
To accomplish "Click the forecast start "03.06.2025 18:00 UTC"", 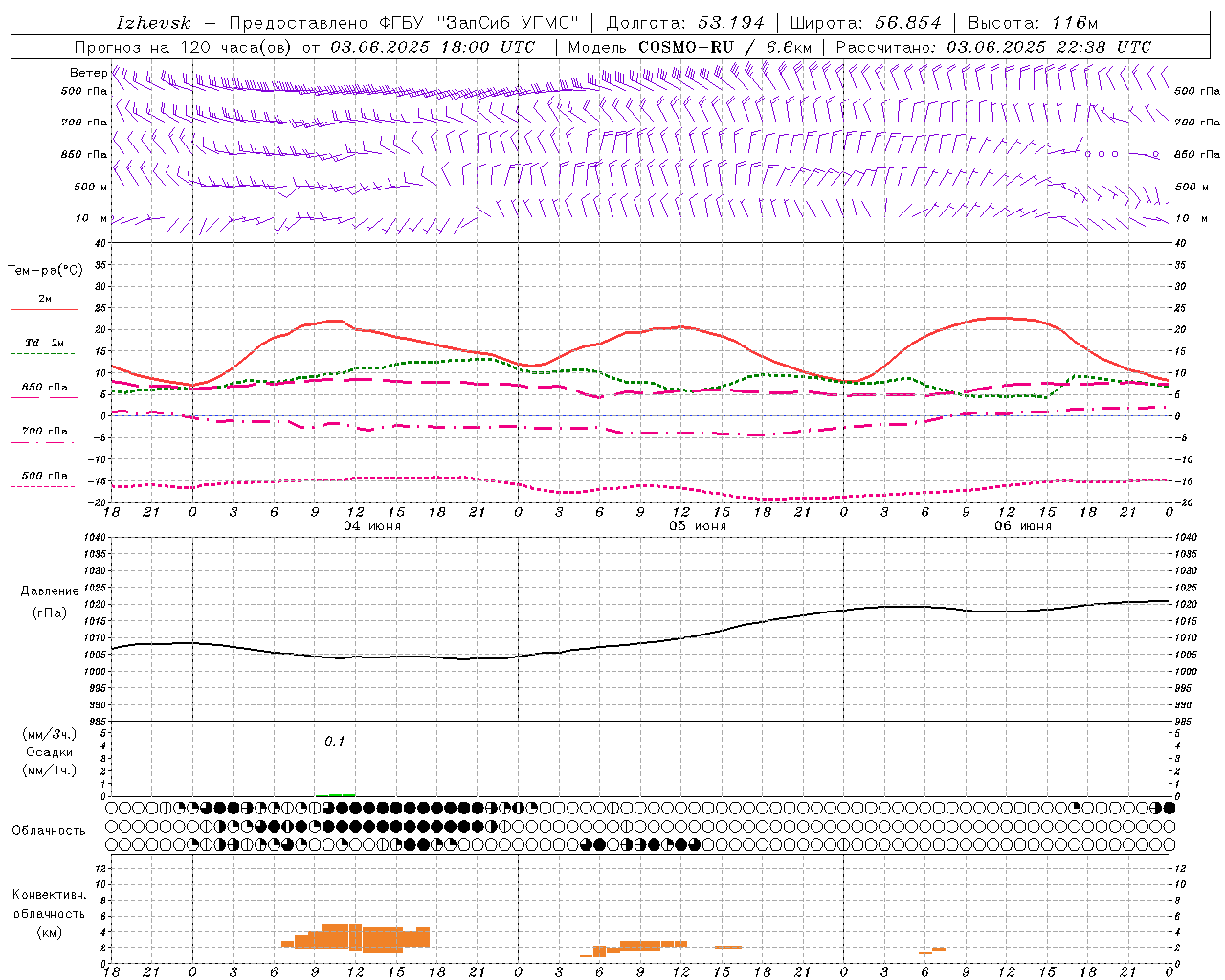I will point(433,47).
